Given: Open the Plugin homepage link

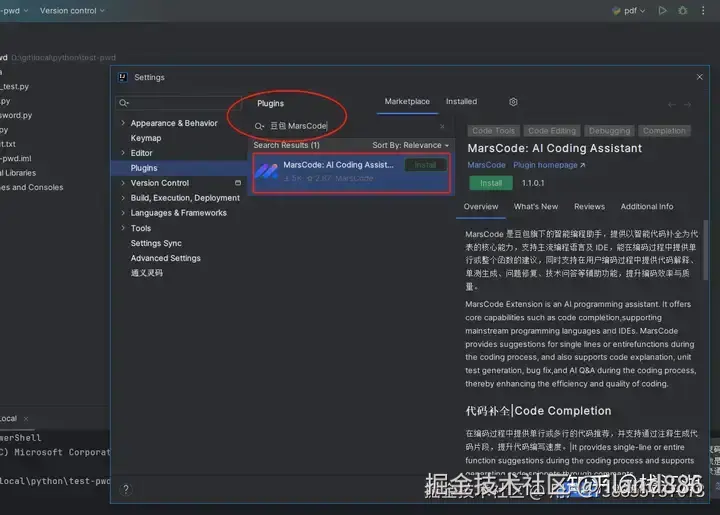Looking at the screenshot, I should click(x=549, y=165).
